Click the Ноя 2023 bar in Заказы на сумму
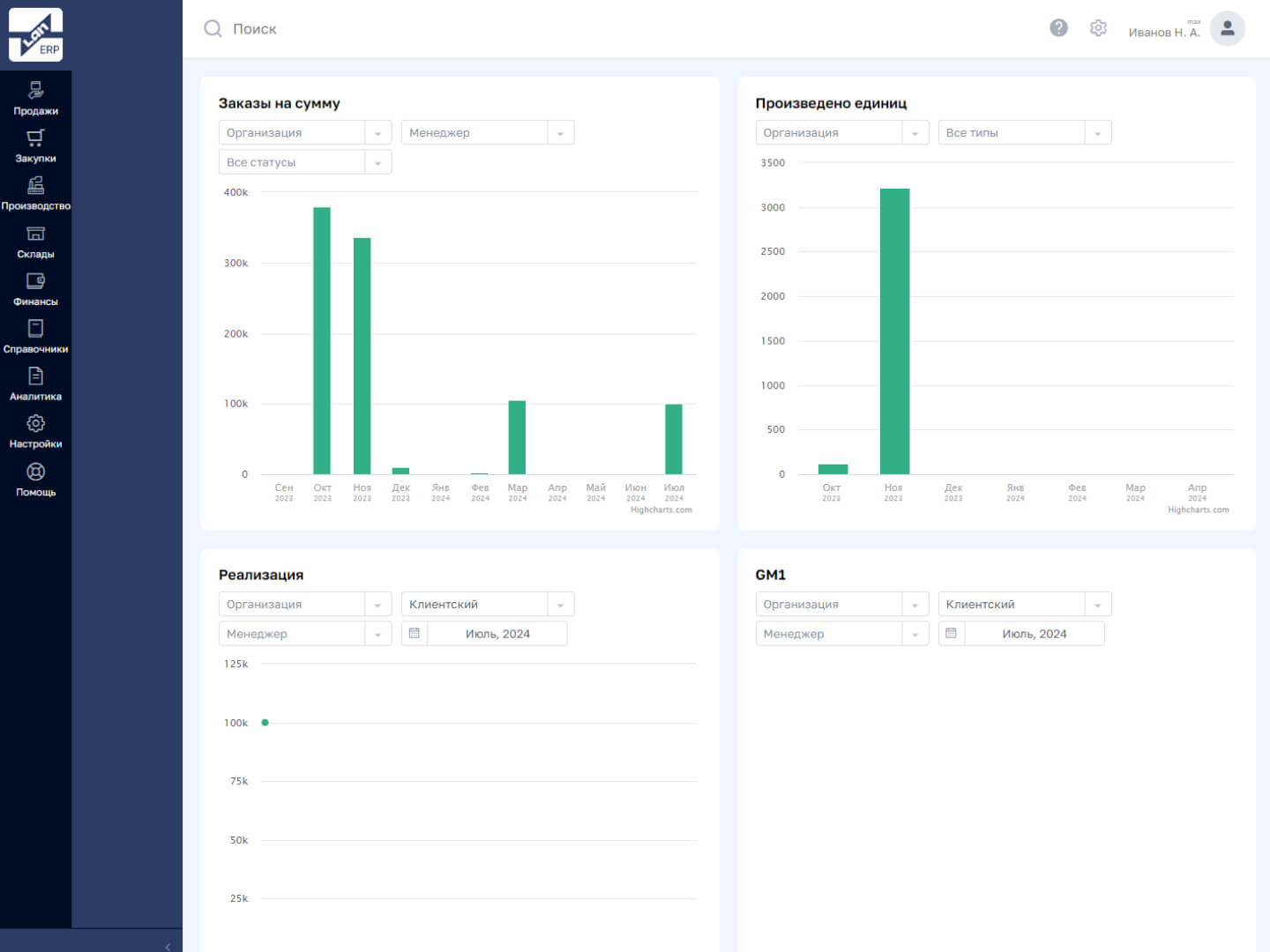Screen dimensions: 1270x952 (362, 356)
